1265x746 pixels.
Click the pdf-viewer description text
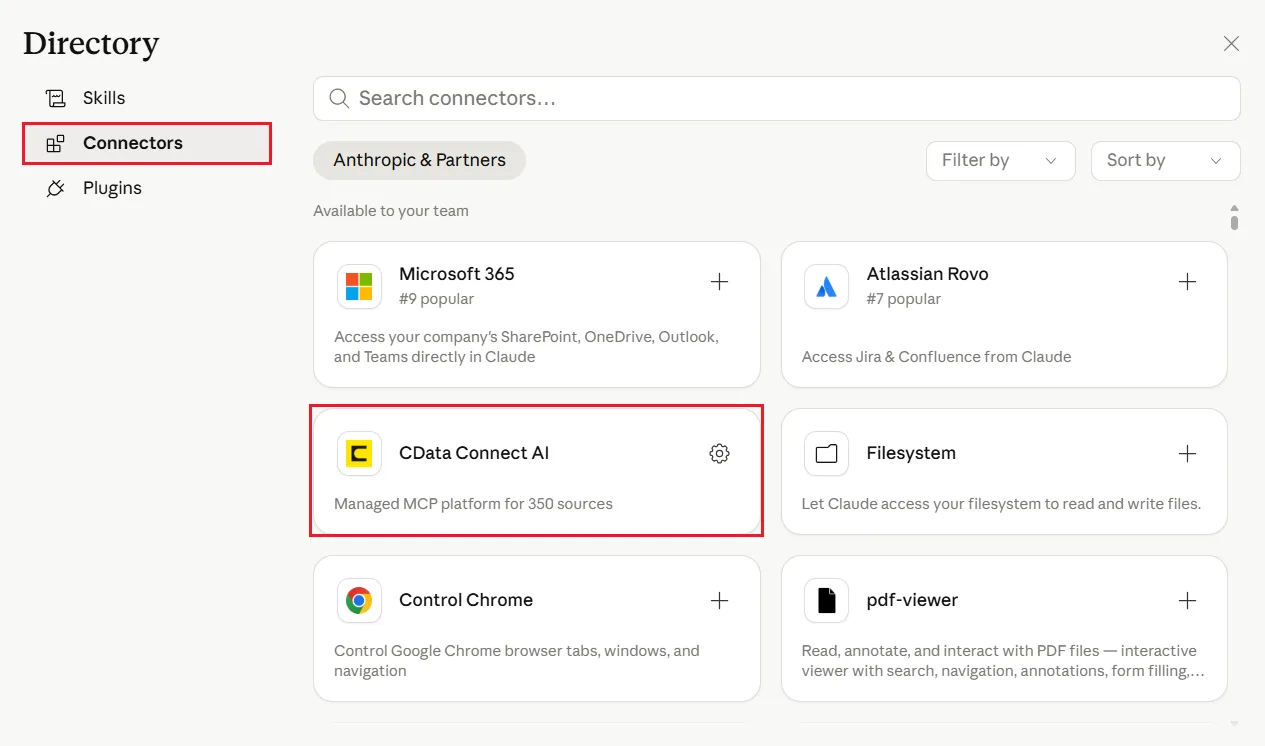click(1003, 661)
